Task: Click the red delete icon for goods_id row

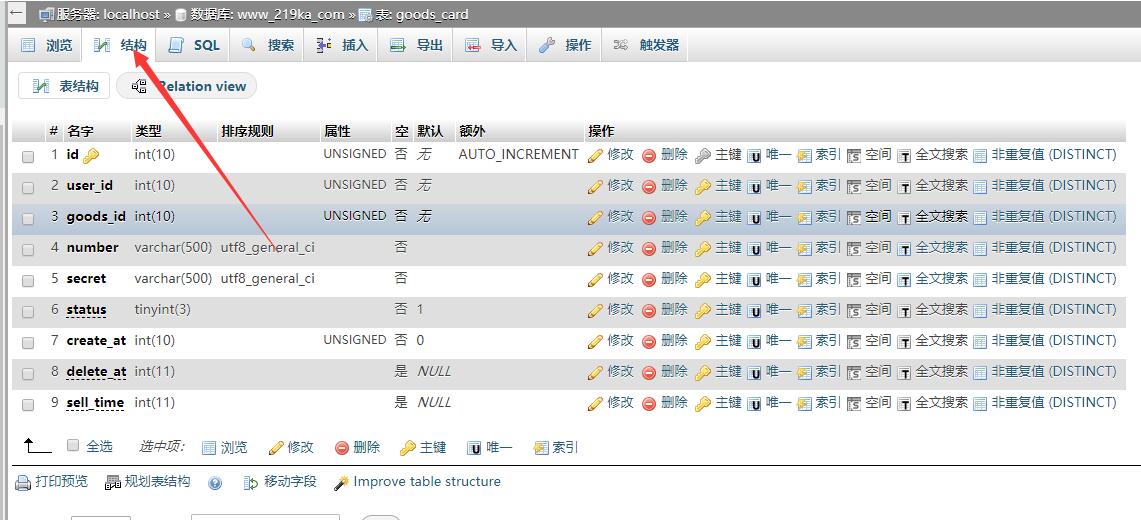Action: [649, 217]
